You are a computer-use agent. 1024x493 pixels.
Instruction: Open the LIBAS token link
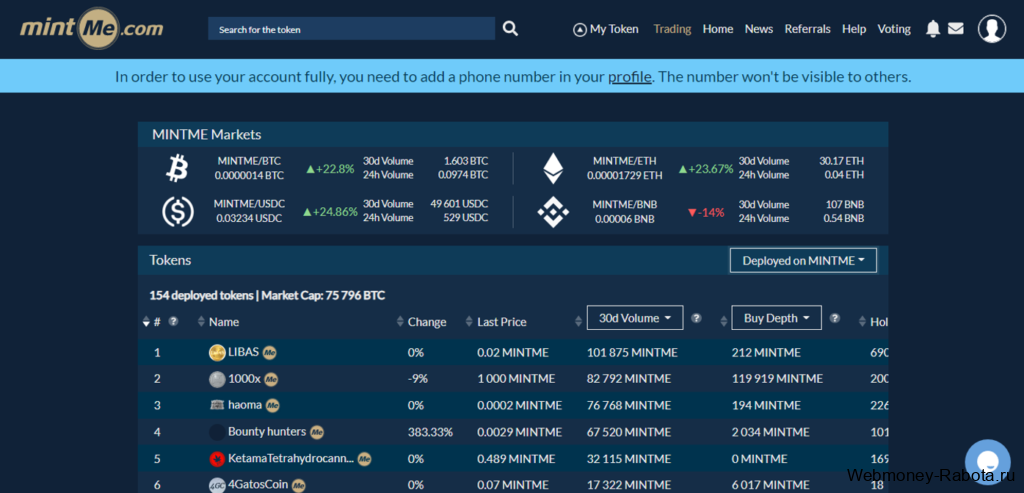click(244, 353)
